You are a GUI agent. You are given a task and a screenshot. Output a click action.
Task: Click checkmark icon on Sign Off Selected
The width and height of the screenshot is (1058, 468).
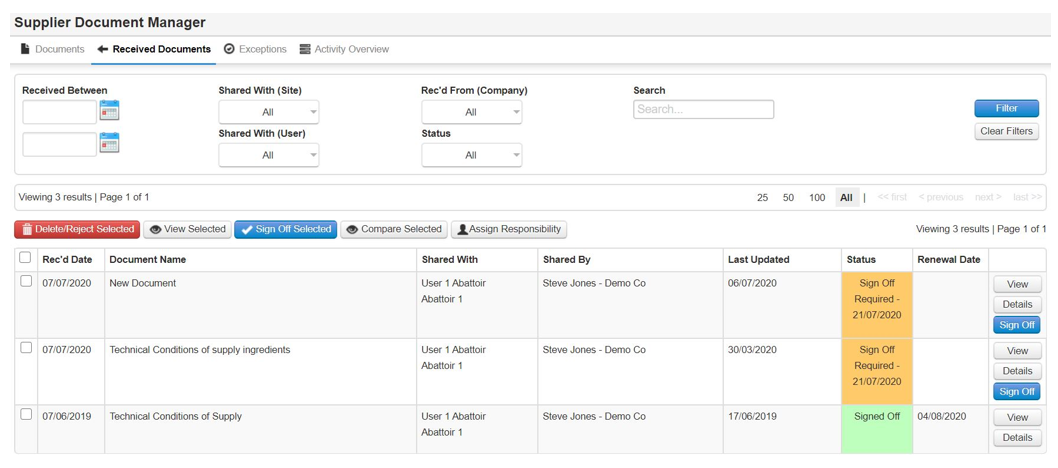coord(247,229)
